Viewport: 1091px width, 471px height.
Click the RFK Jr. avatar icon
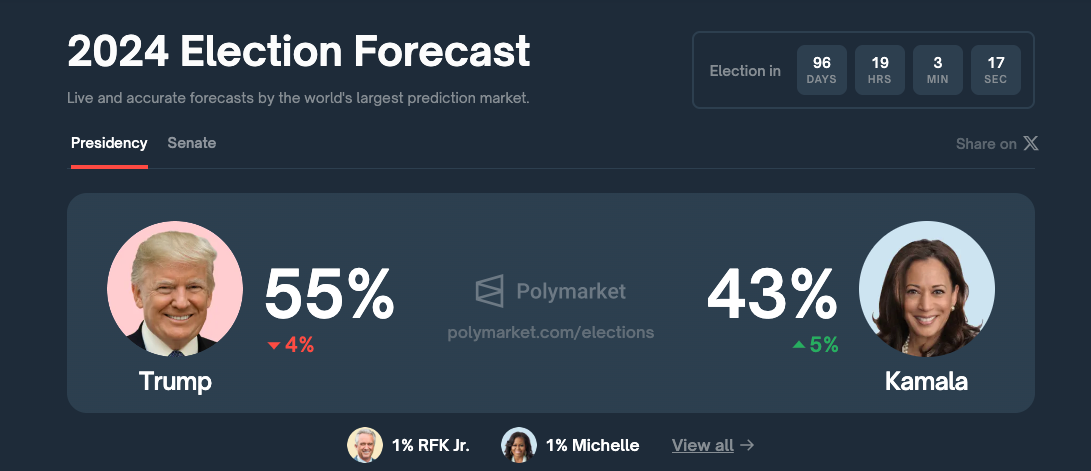tap(365, 445)
